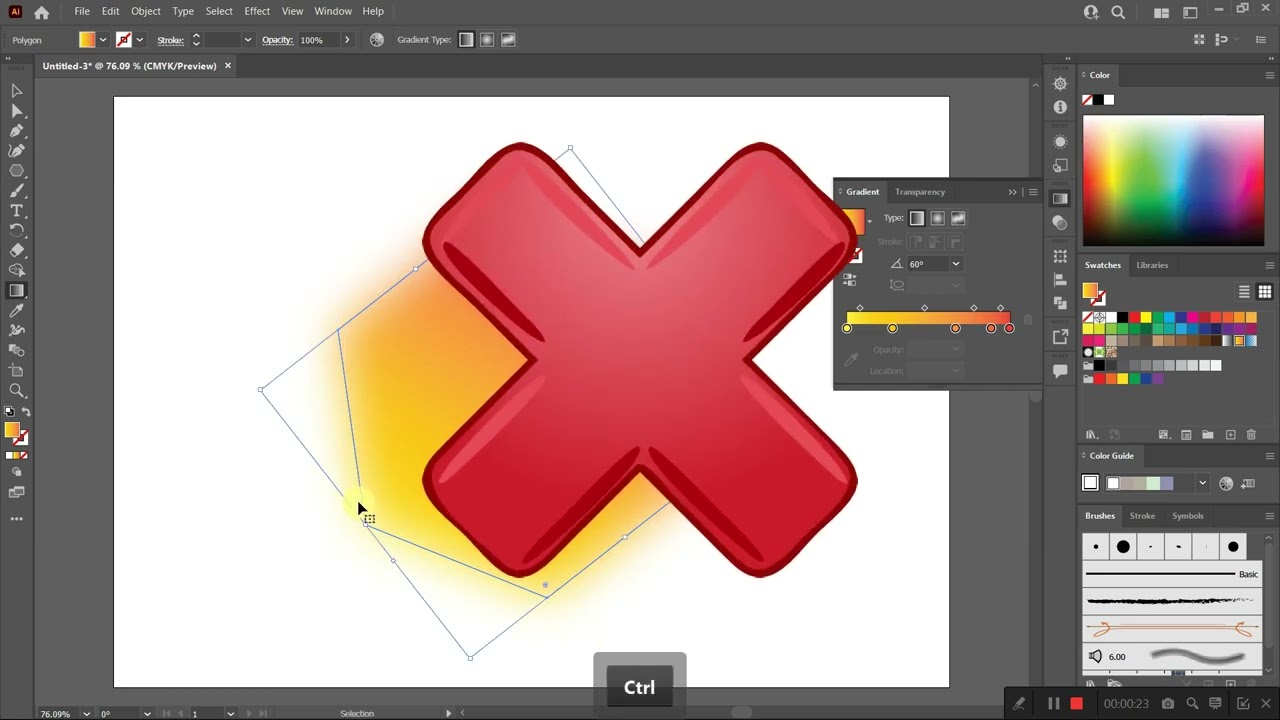
Task: Select the Basic brush stroke
Action: coord(1171,574)
